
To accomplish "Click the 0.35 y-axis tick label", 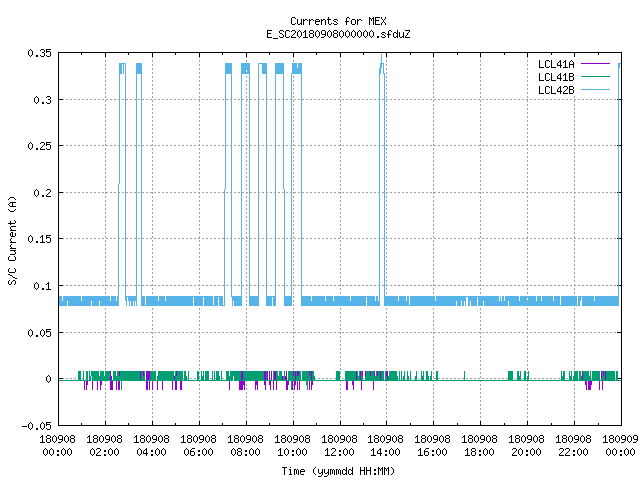I will 40,53.
